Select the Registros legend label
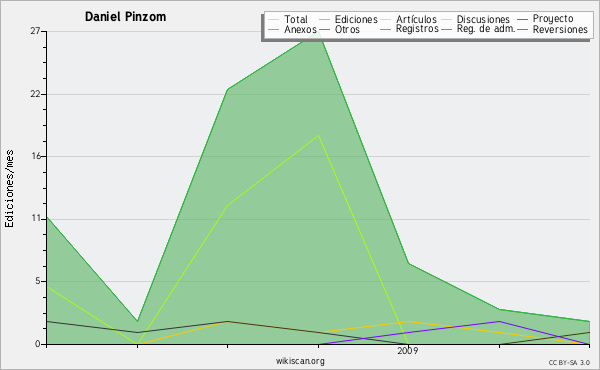600x370 pixels. point(417,29)
